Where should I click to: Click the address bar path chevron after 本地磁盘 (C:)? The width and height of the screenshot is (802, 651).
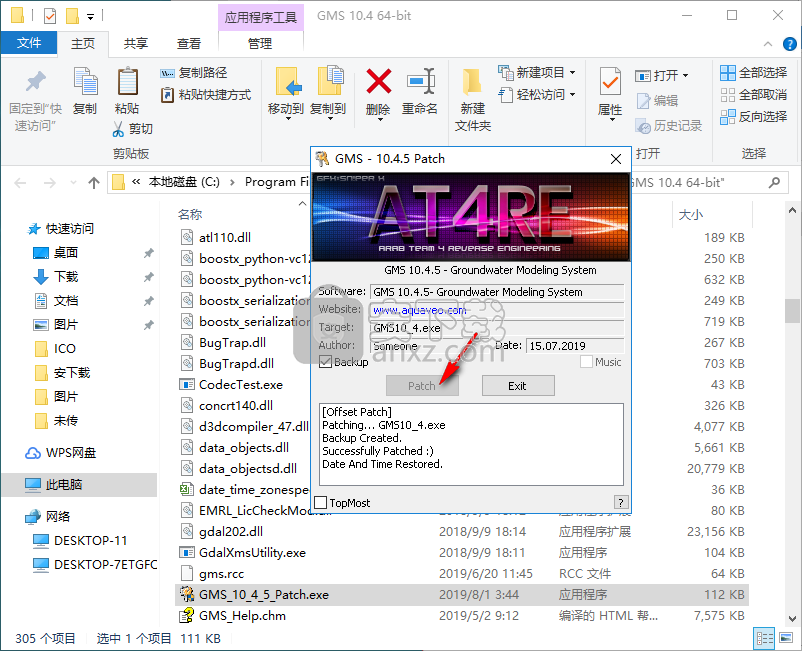[x=232, y=183]
